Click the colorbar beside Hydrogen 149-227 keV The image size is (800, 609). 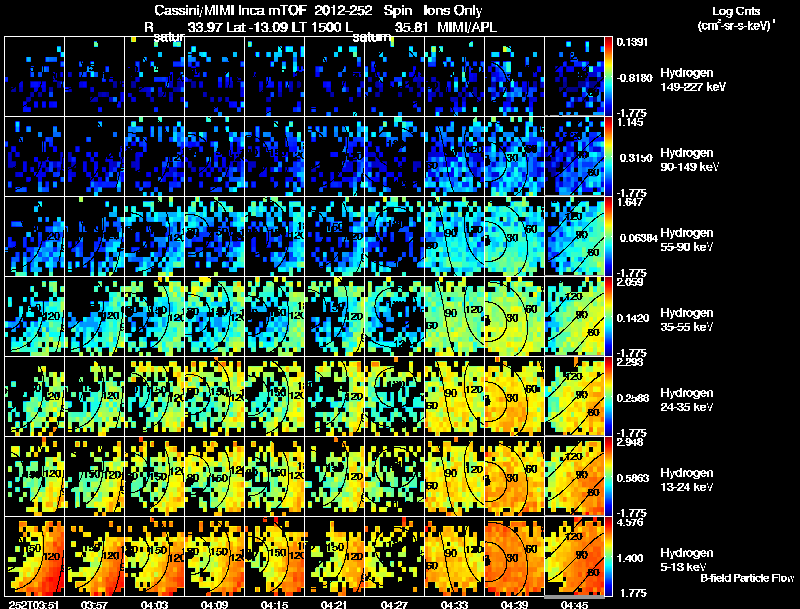click(x=608, y=77)
